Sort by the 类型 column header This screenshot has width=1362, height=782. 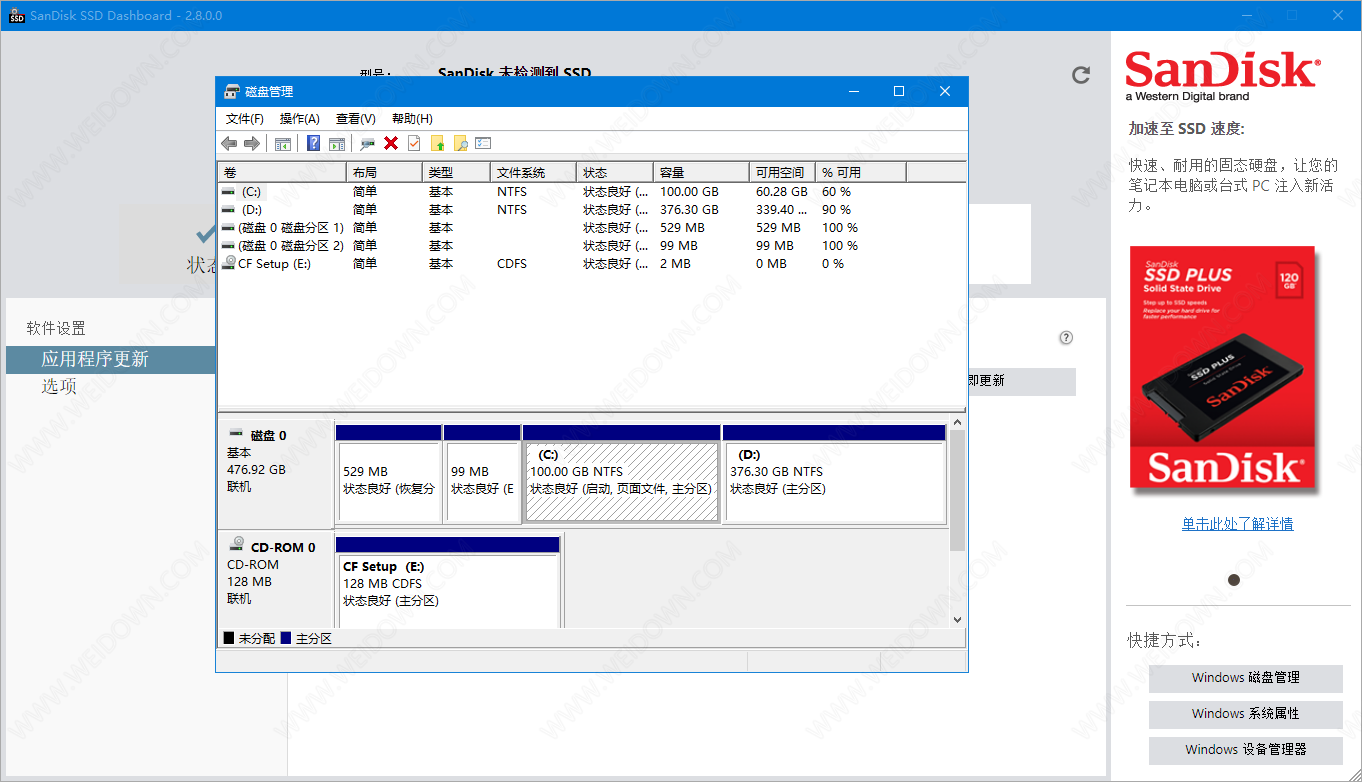456,172
